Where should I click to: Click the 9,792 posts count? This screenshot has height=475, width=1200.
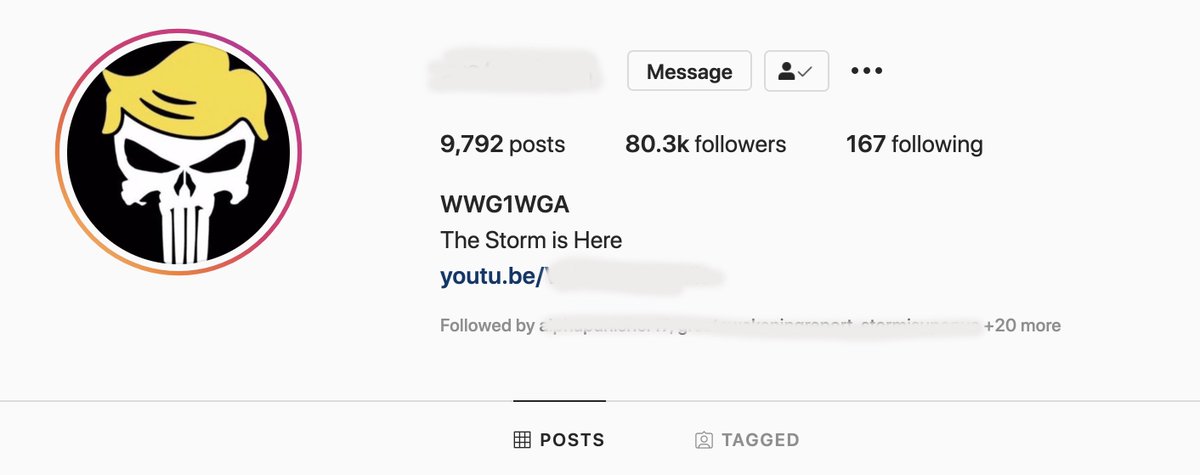[502, 144]
